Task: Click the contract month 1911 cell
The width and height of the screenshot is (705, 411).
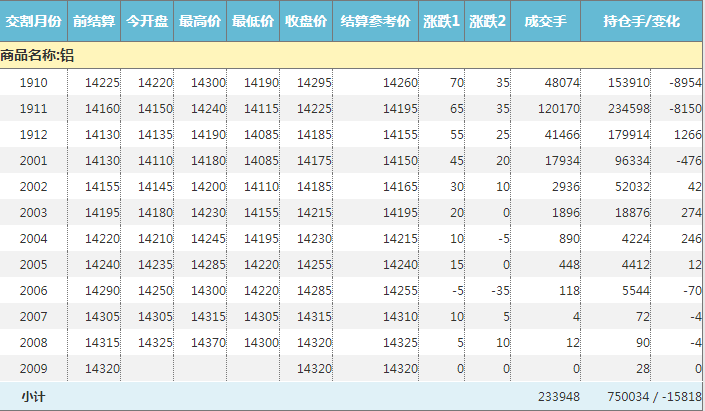Action: [34, 109]
